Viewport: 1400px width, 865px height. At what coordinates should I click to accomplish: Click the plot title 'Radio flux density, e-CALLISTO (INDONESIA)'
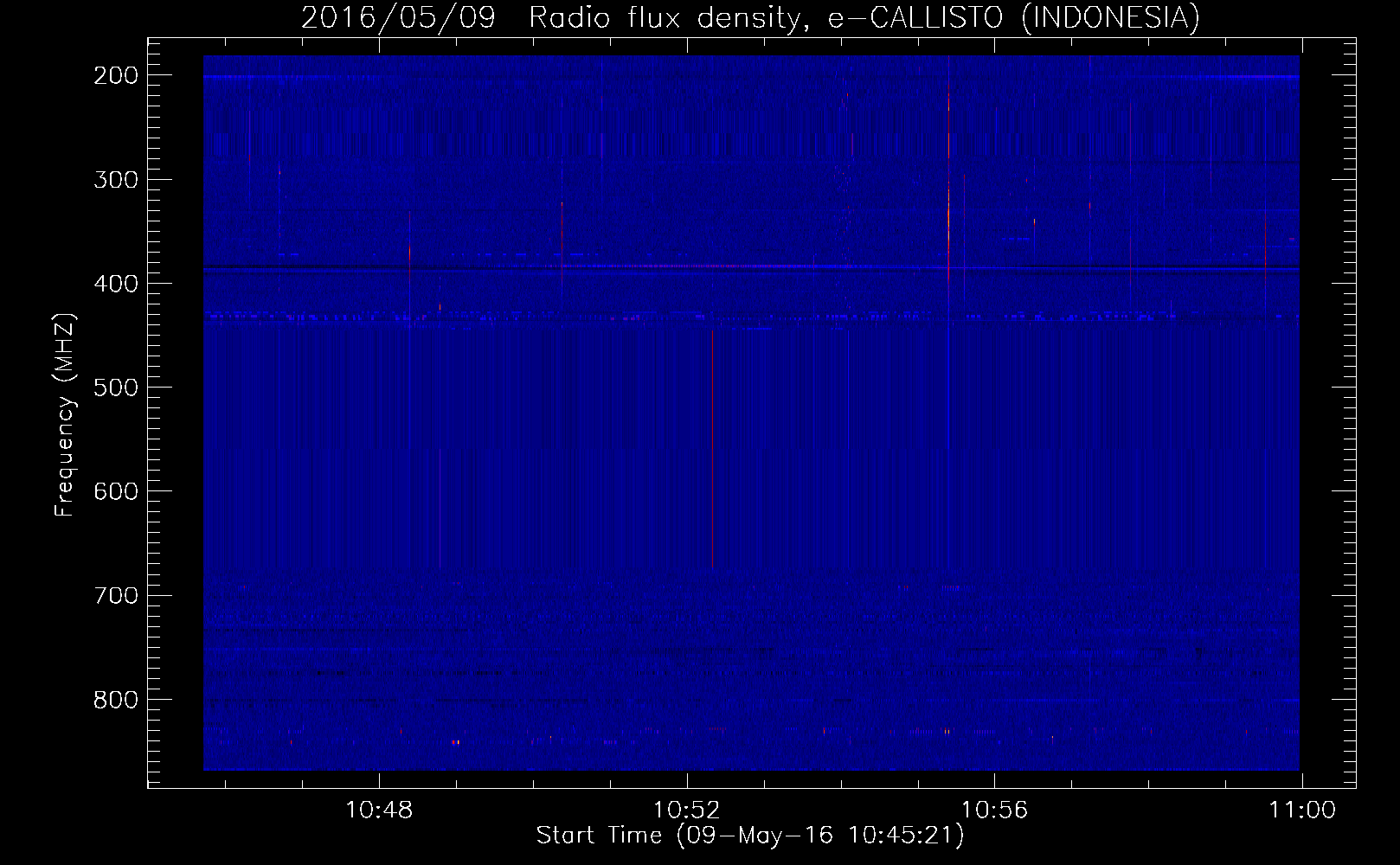click(864, 18)
